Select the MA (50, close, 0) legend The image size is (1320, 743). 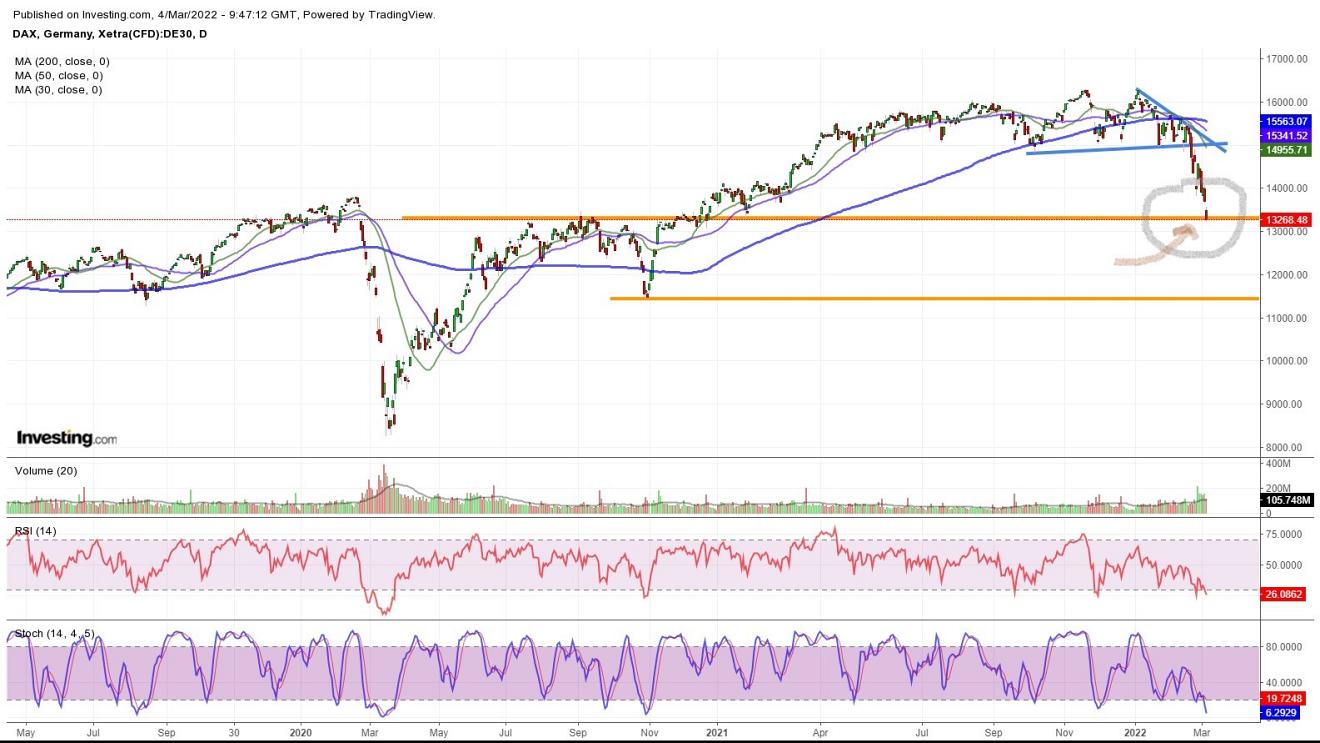click(58, 75)
